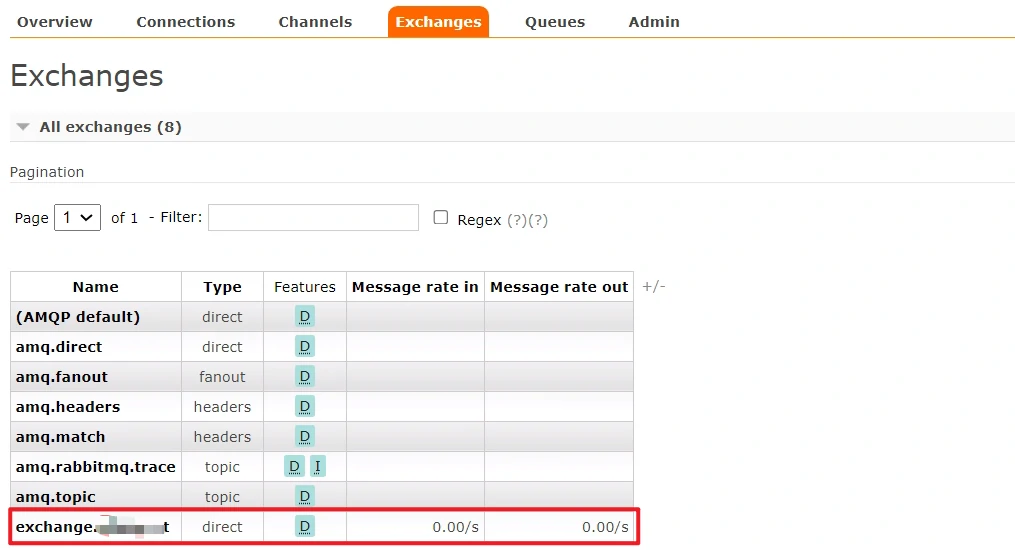Click the D badge in amq.topic row

pyautogui.click(x=305, y=497)
